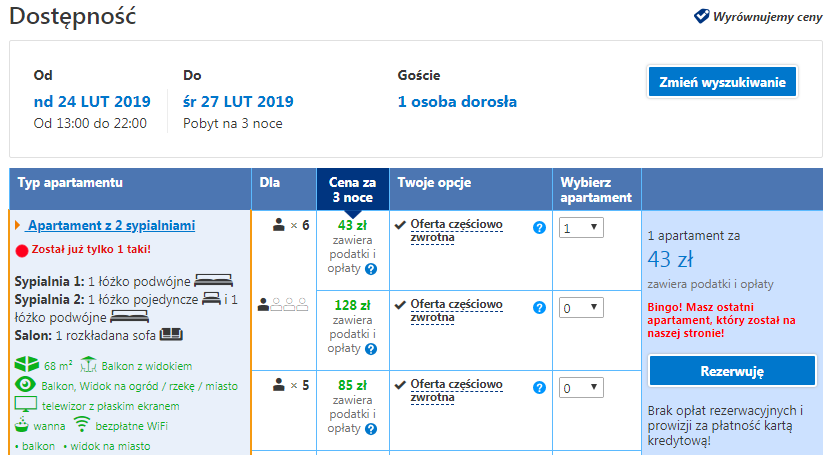Image resolution: width=830 pixels, height=455 pixels.
Task: Open quantity dropdown for 43 zł offer
Action: (581, 228)
